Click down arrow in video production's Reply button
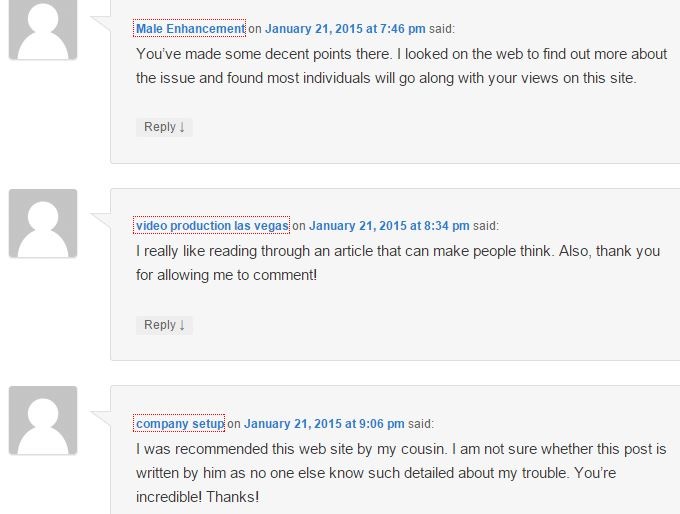Image resolution: width=680 pixels, height=514 pixels. [182, 325]
